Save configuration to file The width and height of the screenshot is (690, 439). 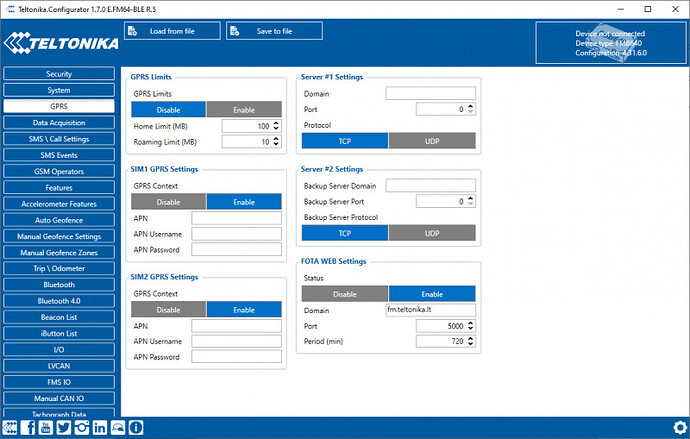click(x=274, y=31)
